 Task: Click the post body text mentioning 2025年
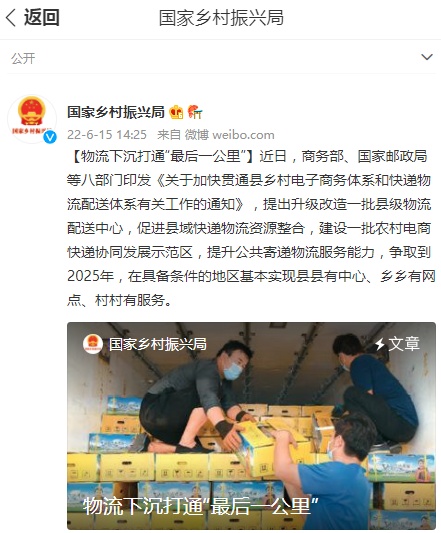[251, 276]
